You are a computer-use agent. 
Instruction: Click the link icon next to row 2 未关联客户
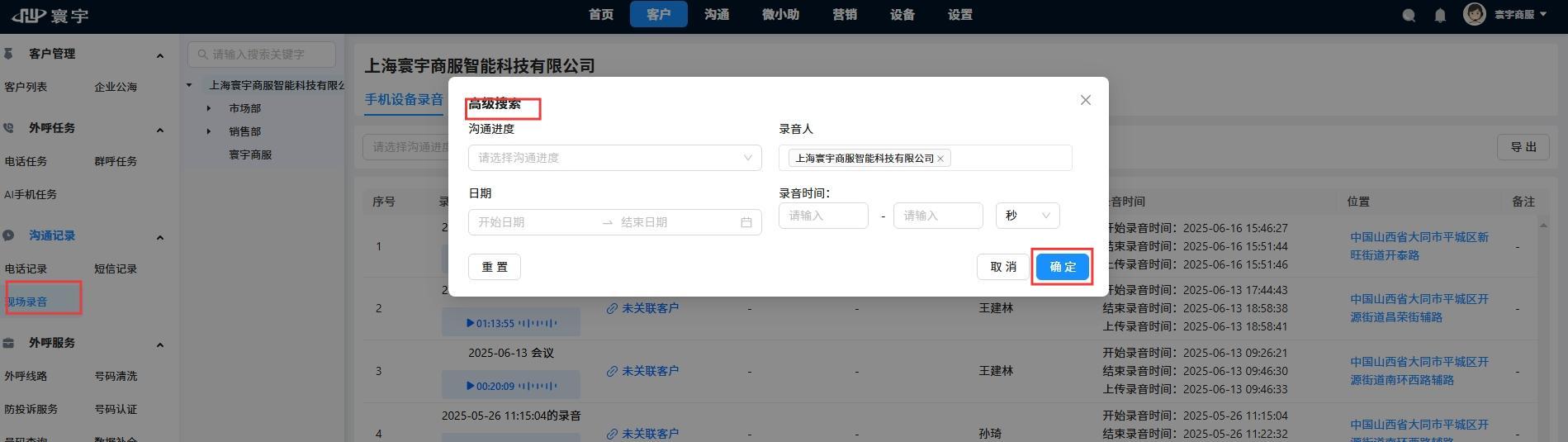coord(612,308)
